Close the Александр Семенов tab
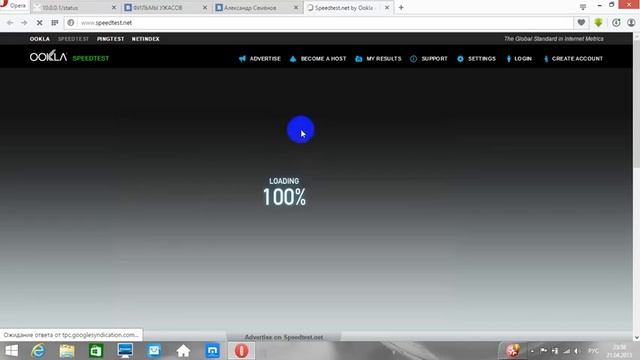The image size is (640, 360). 296,8
